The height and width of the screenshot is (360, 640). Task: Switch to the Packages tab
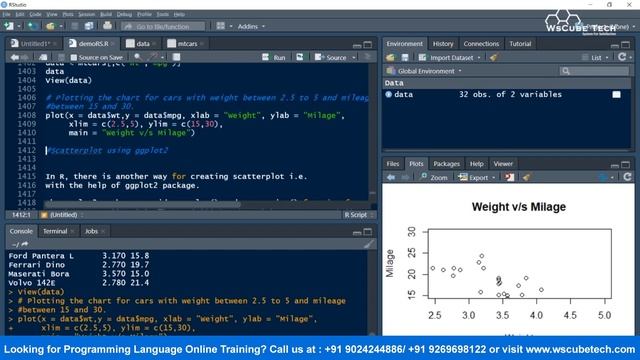point(446,164)
